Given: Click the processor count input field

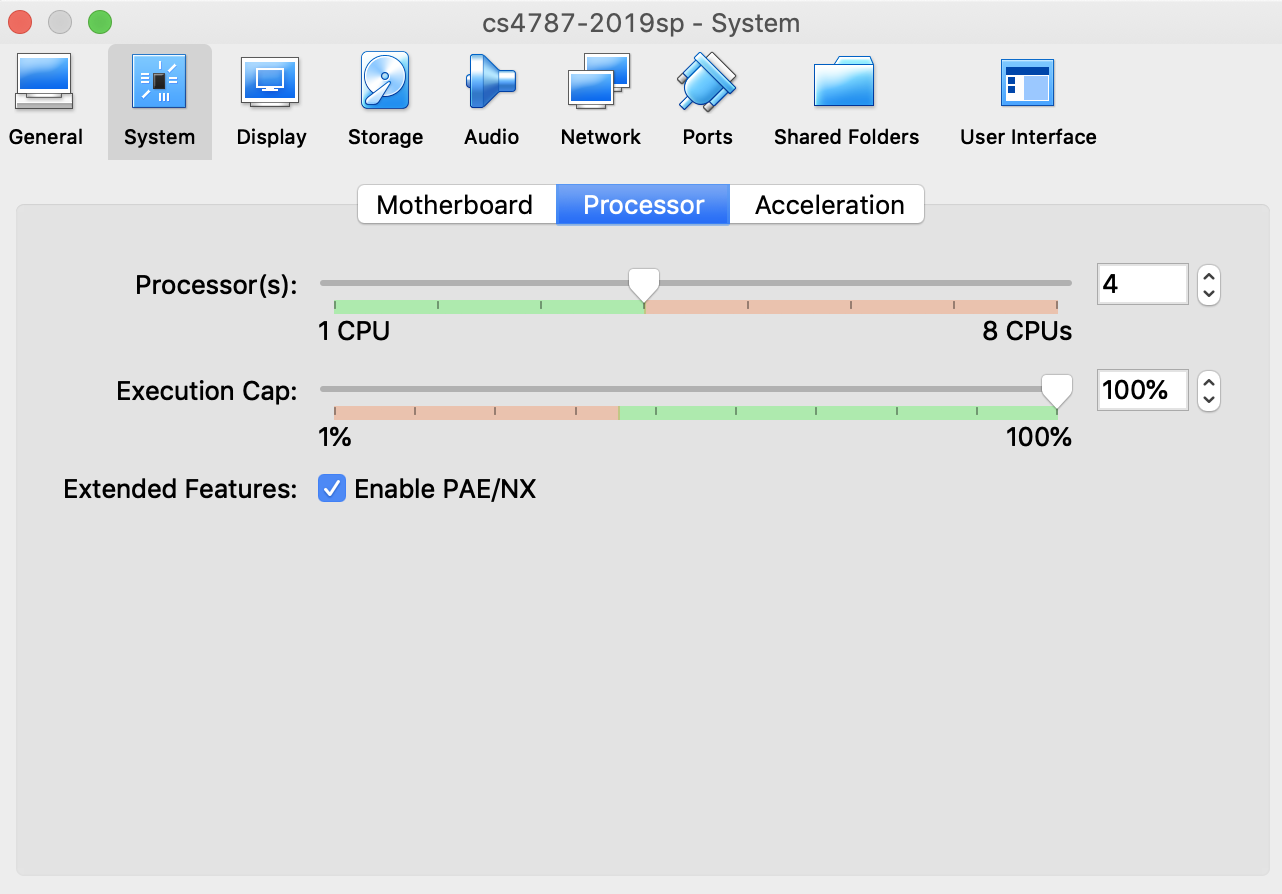Looking at the screenshot, I should (1141, 285).
